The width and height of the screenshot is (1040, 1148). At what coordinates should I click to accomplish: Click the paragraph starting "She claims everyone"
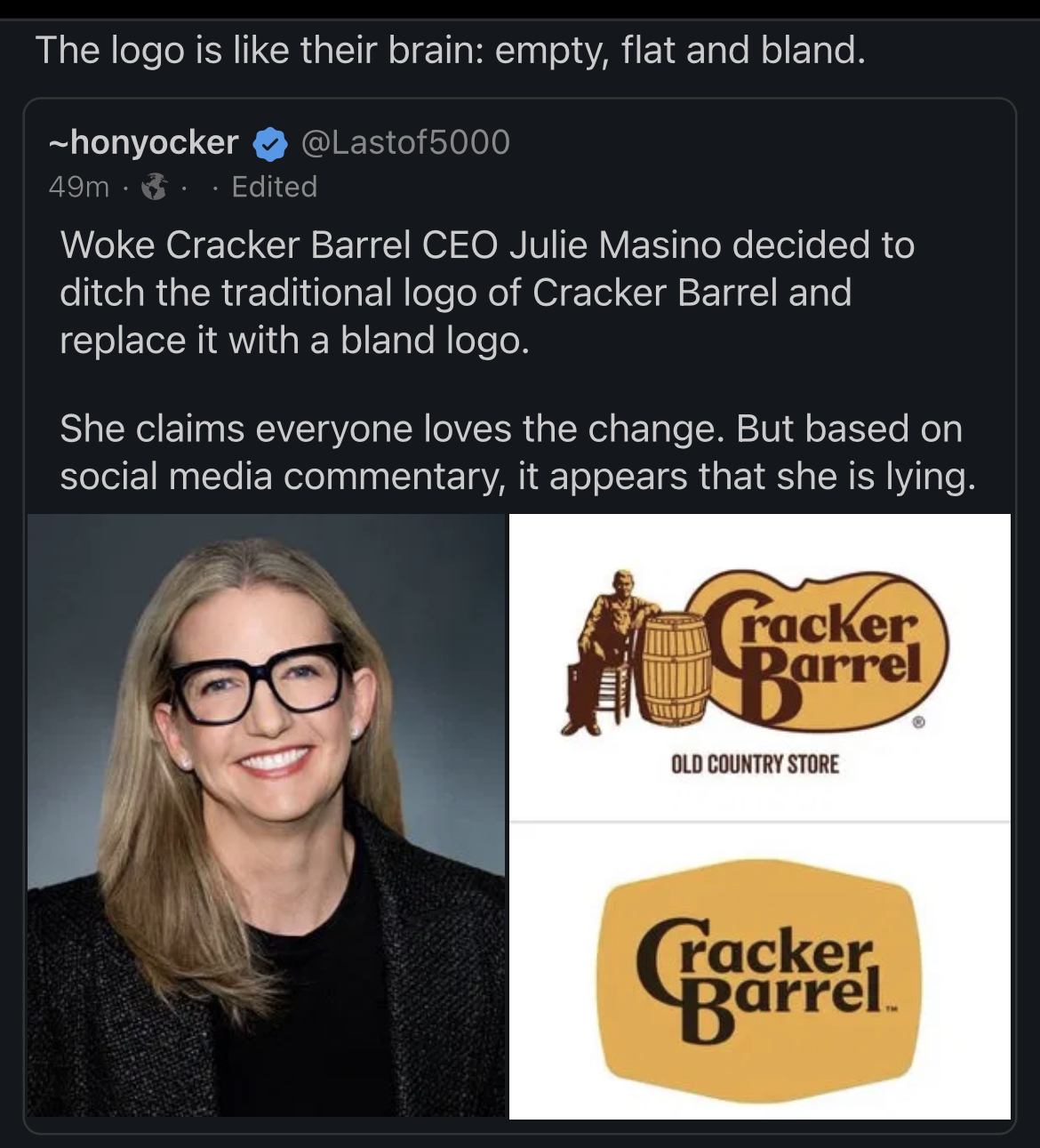click(x=517, y=453)
